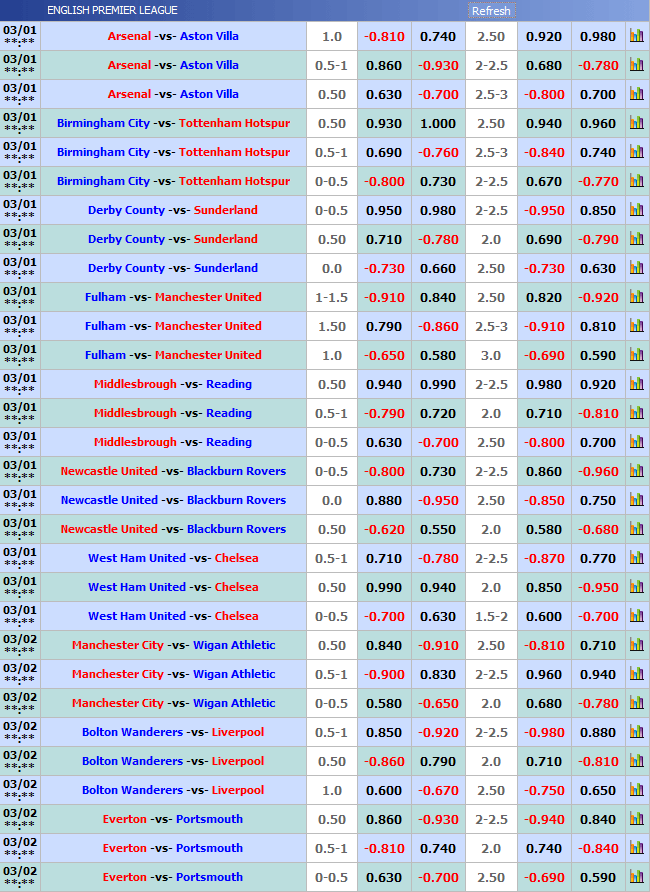
Task: Choose odds 0.690 in Birmingham City 0.5-1 row
Action: 384,153
